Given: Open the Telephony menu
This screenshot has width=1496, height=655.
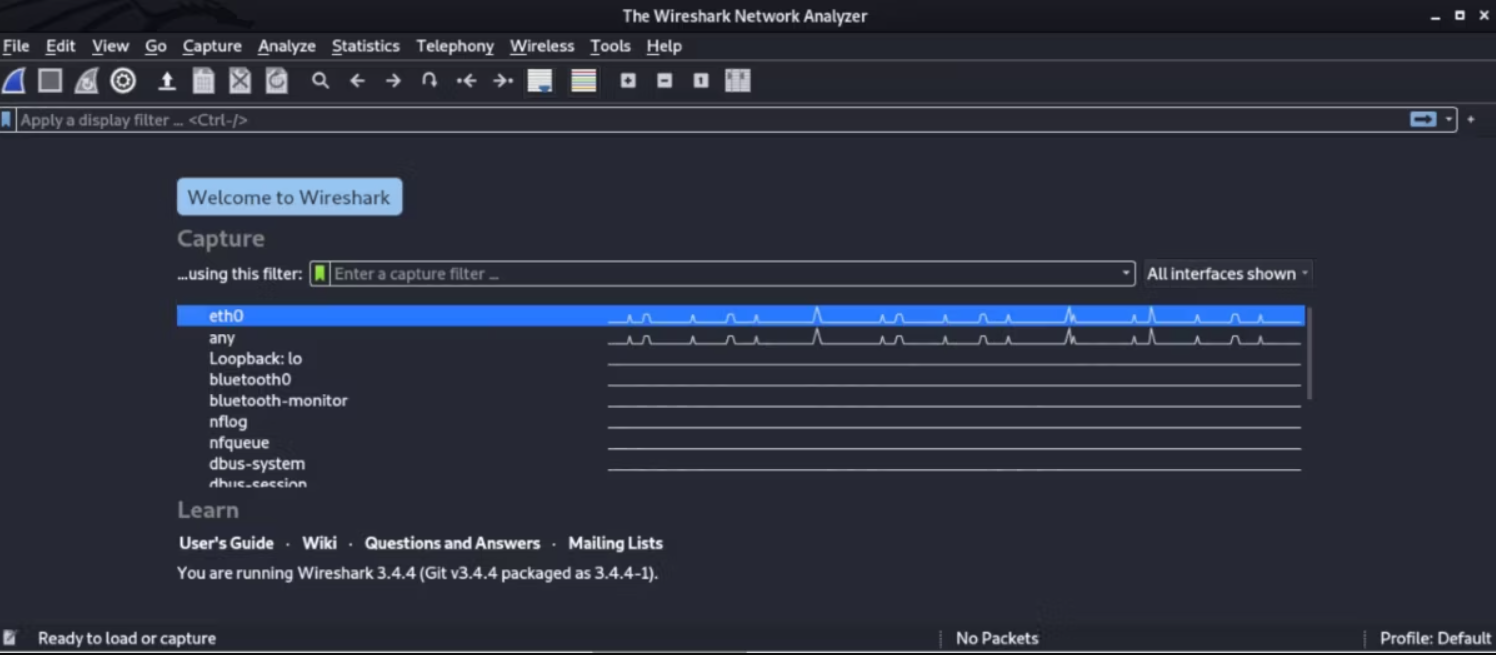Looking at the screenshot, I should (455, 46).
